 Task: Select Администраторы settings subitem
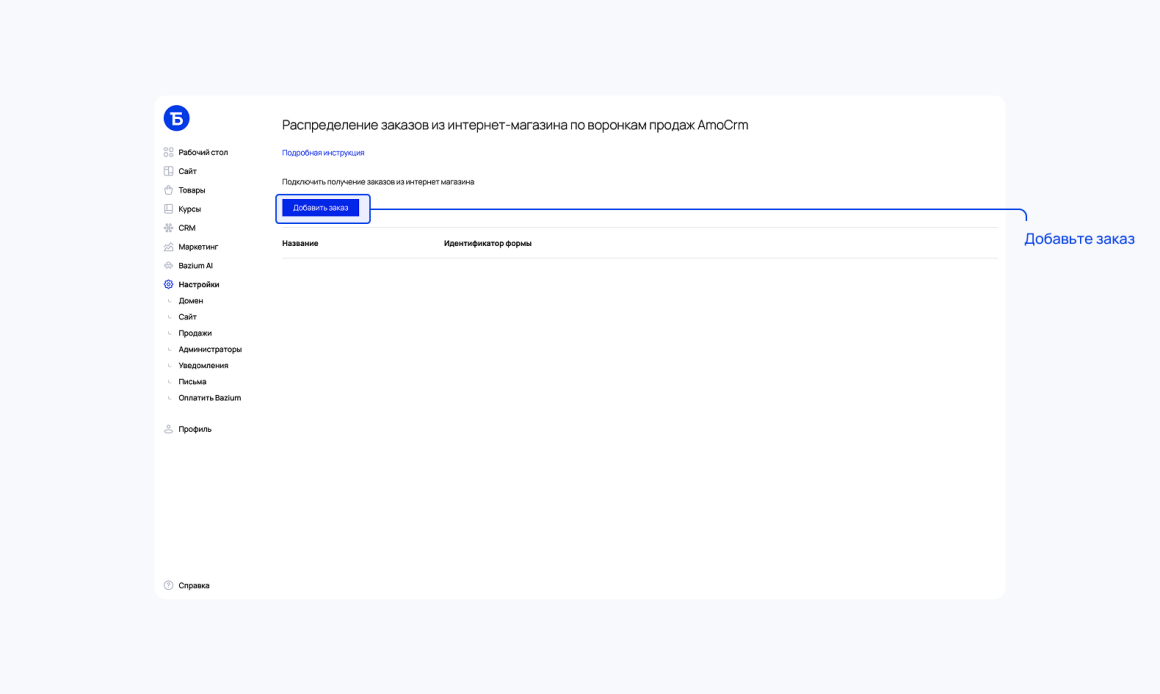(210, 349)
